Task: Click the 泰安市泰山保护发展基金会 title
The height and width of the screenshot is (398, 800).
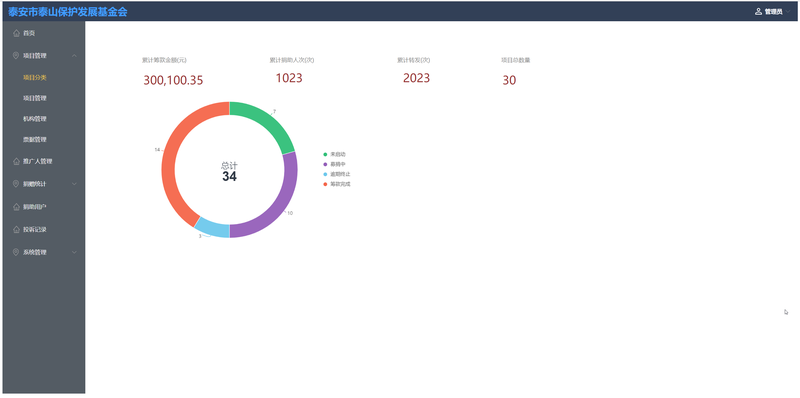Action: click(67, 12)
